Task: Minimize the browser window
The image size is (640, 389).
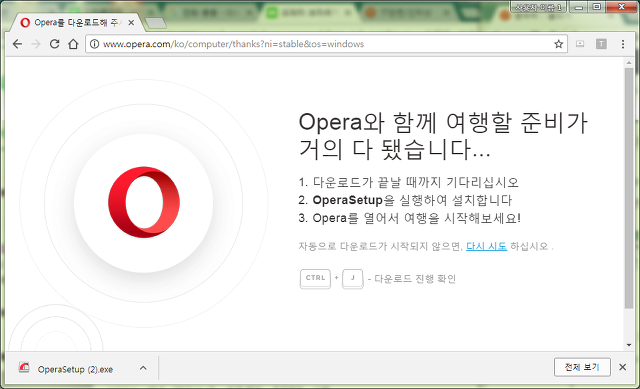Action: 578,7
